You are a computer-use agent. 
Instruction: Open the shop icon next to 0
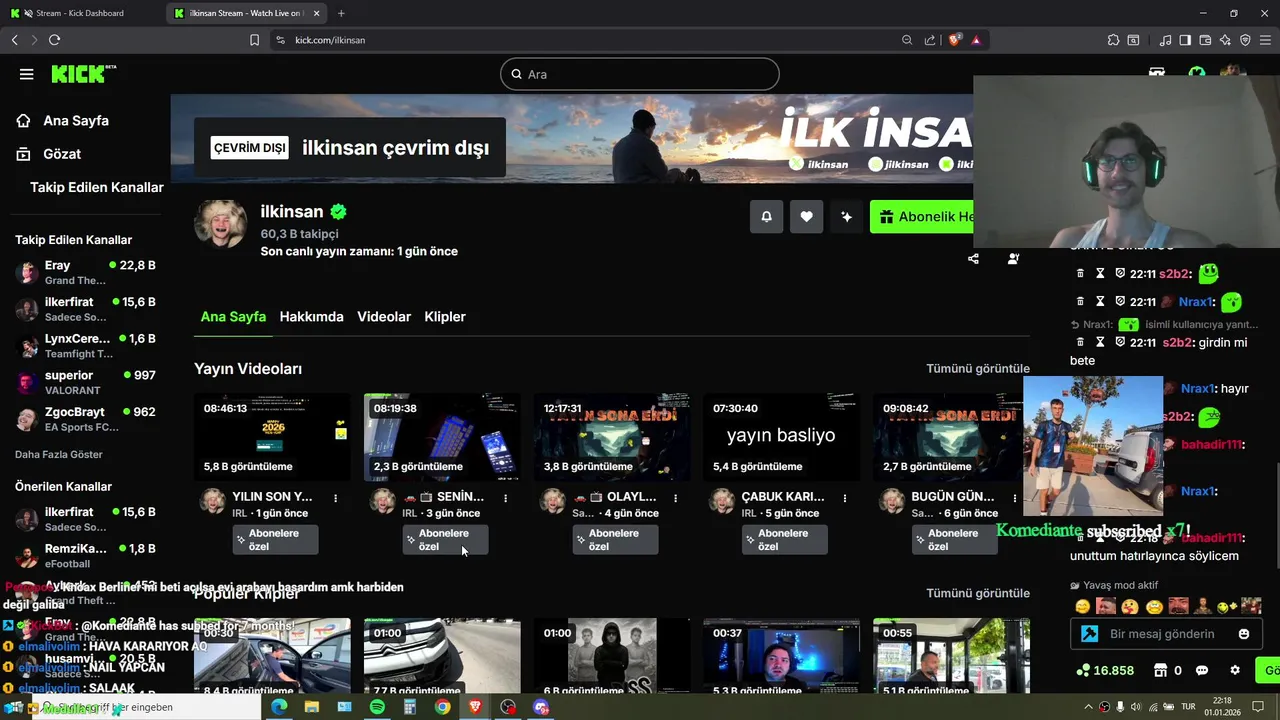(x=1160, y=670)
